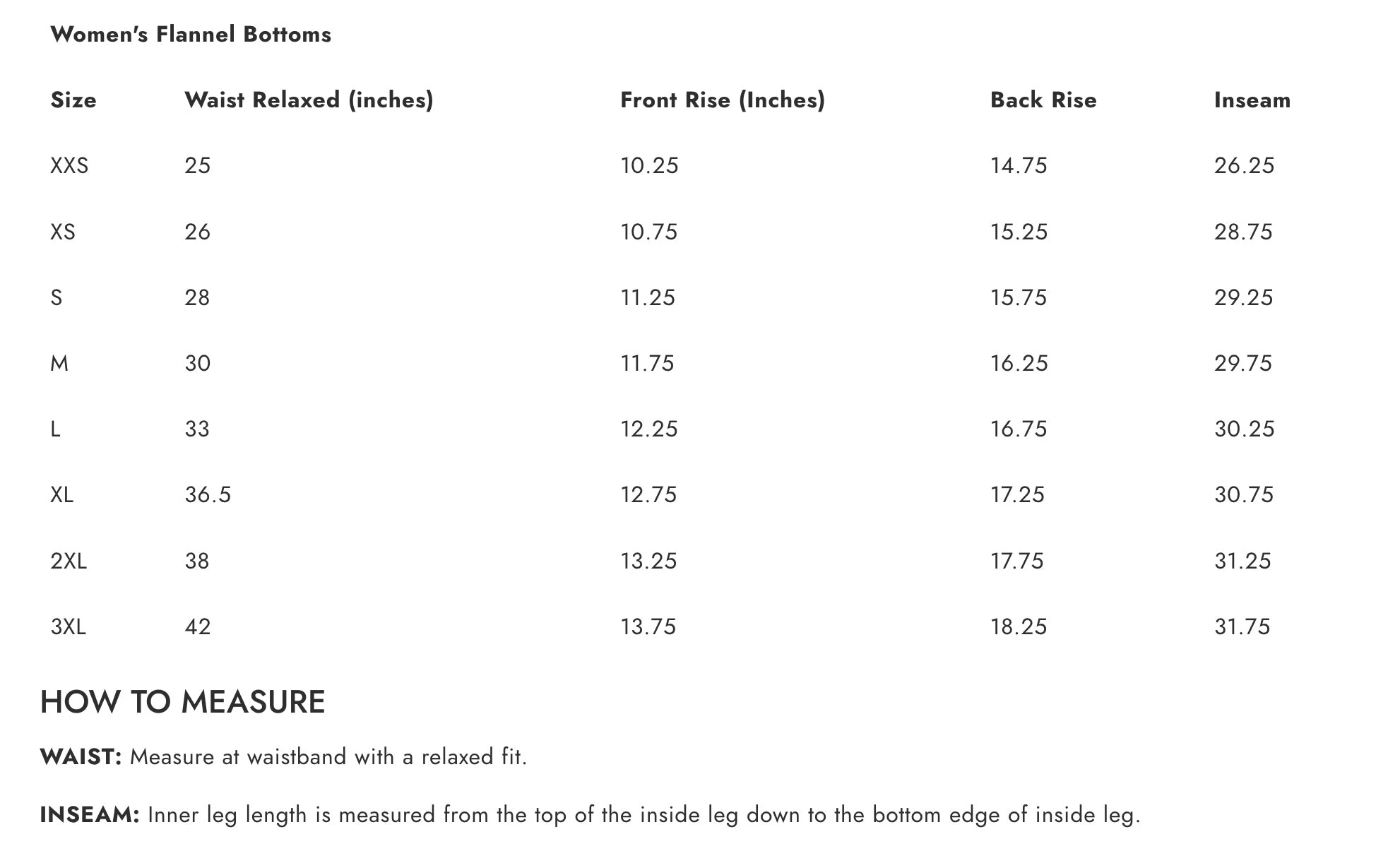The height and width of the screenshot is (868, 1400).
Task: Click the bold INSEAM: label
Action: coord(90,815)
